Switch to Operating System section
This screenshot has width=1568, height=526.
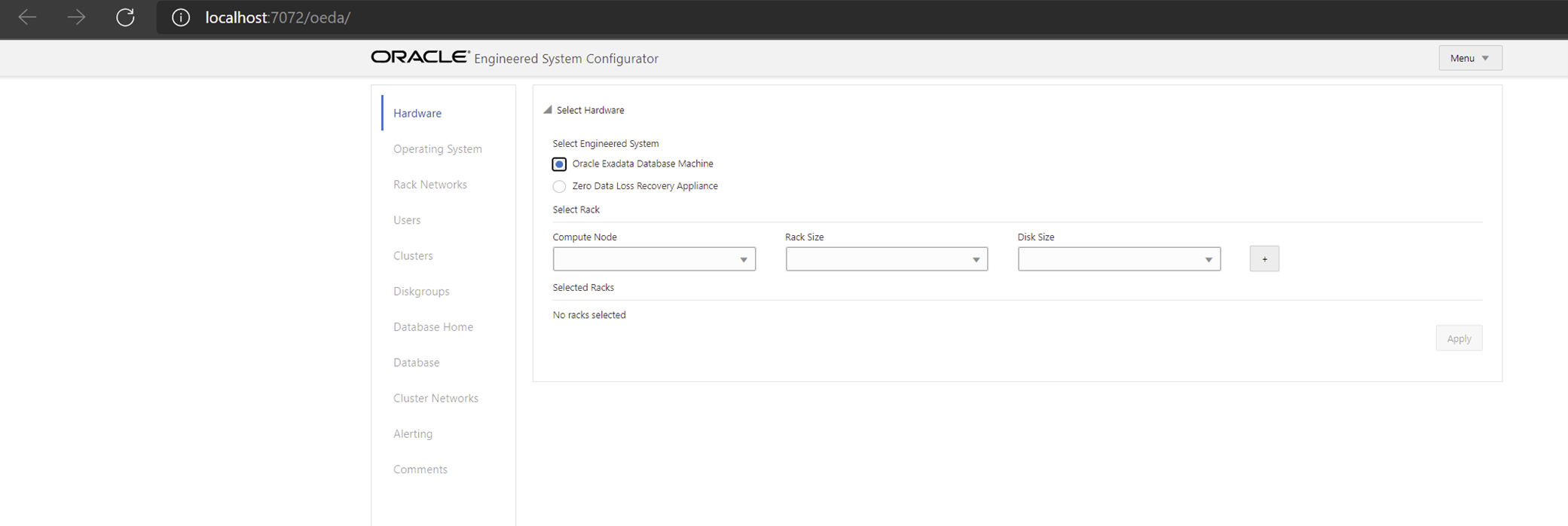(438, 148)
